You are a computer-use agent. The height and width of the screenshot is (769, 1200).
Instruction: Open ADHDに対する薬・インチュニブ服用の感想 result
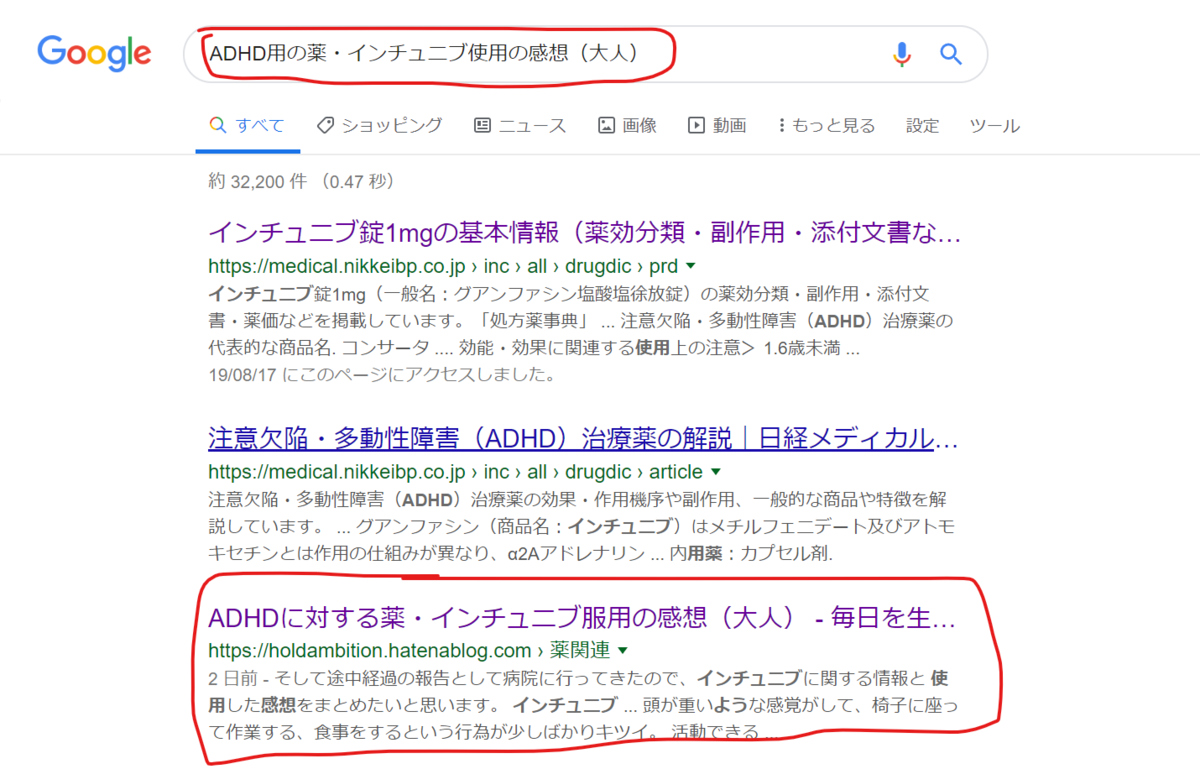(x=582, y=619)
